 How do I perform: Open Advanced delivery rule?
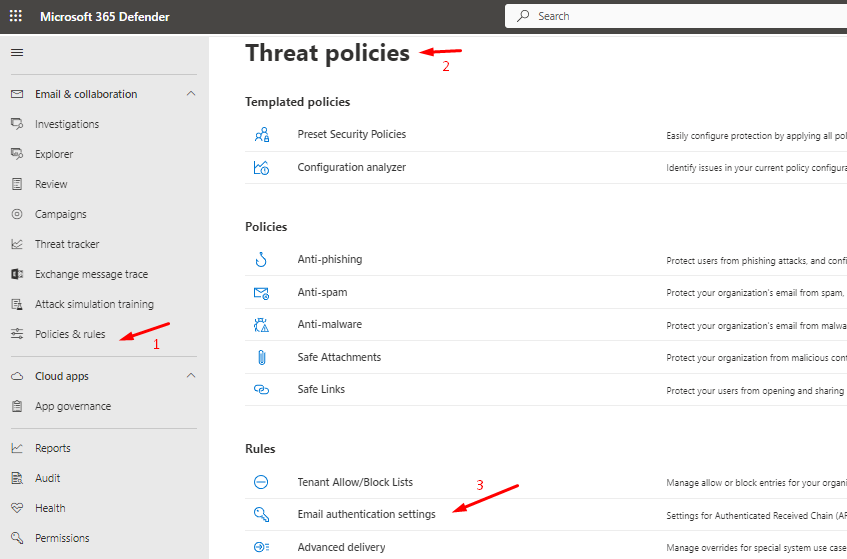341,547
